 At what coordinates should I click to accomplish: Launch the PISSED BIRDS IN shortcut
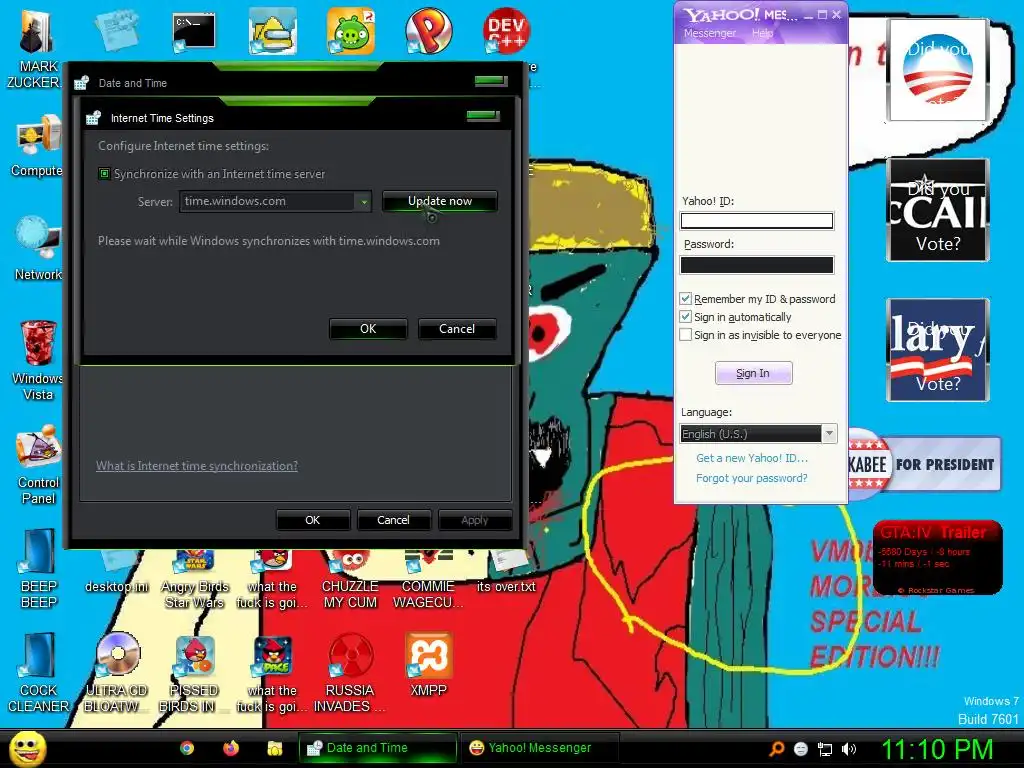(x=195, y=656)
